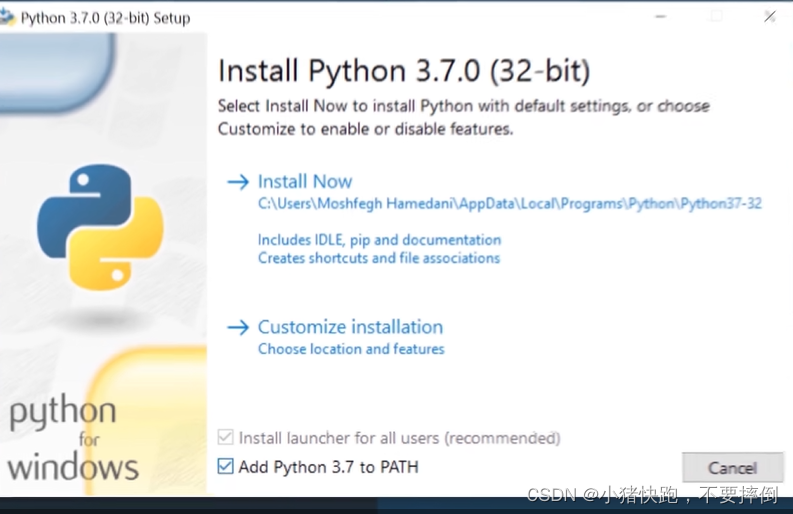Image resolution: width=793 pixels, height=514 pixels.
Task: Choose Customize installation
Action: (350, 327)
